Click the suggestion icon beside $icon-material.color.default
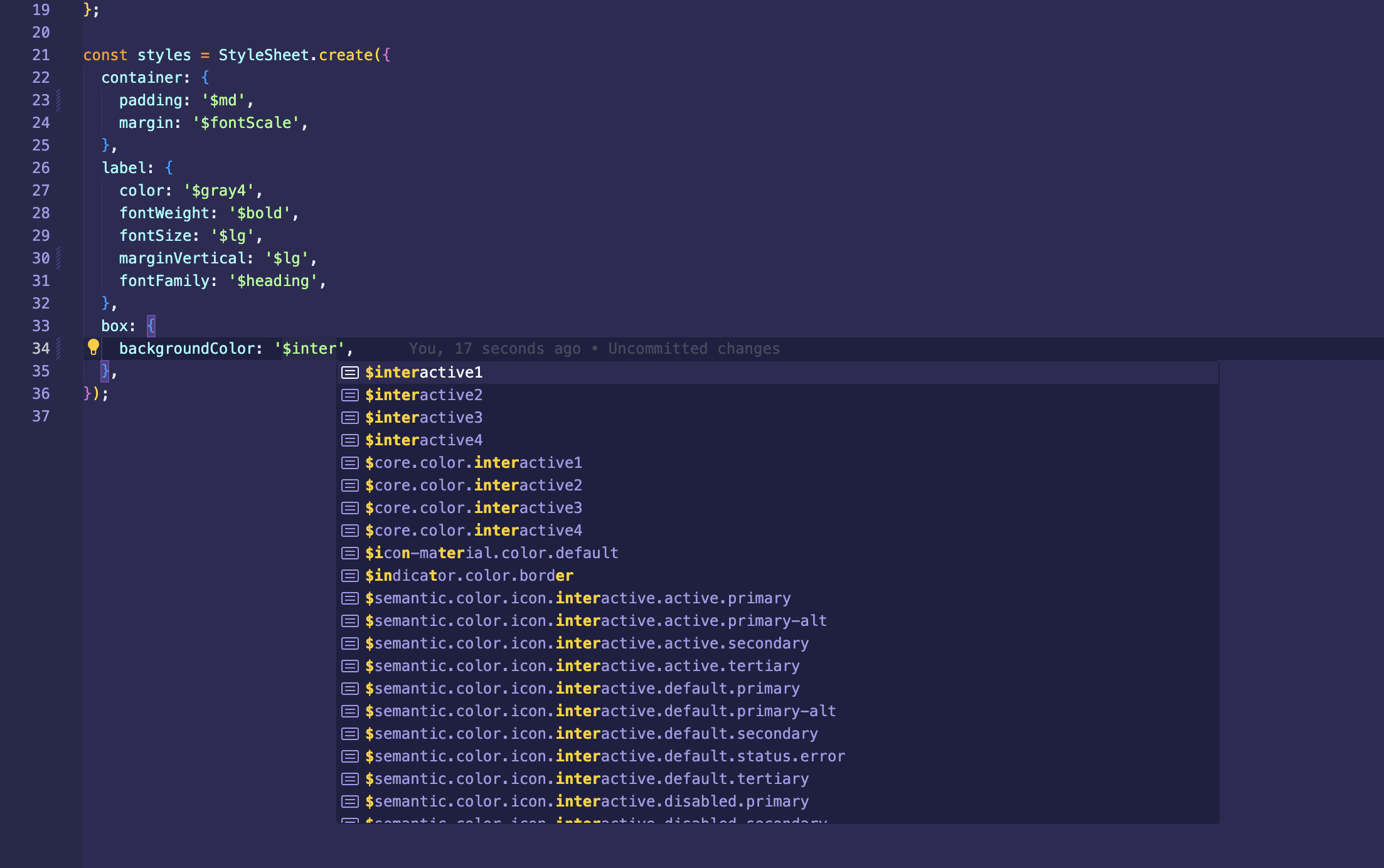This screenshot has width=1384, height=868. [349, 553]
